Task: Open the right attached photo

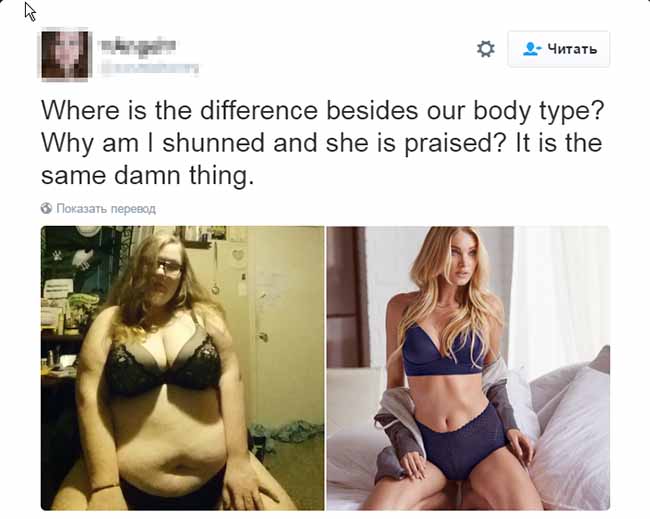Action: 468,368
